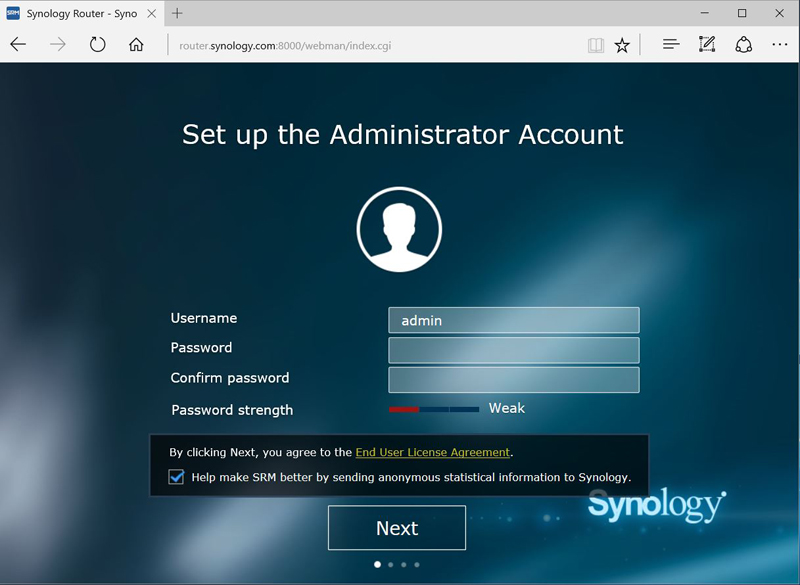The width and height of the screenshot is (800, 585).
Task: Add page to favorites with star icon
Action: click(622, 45)
